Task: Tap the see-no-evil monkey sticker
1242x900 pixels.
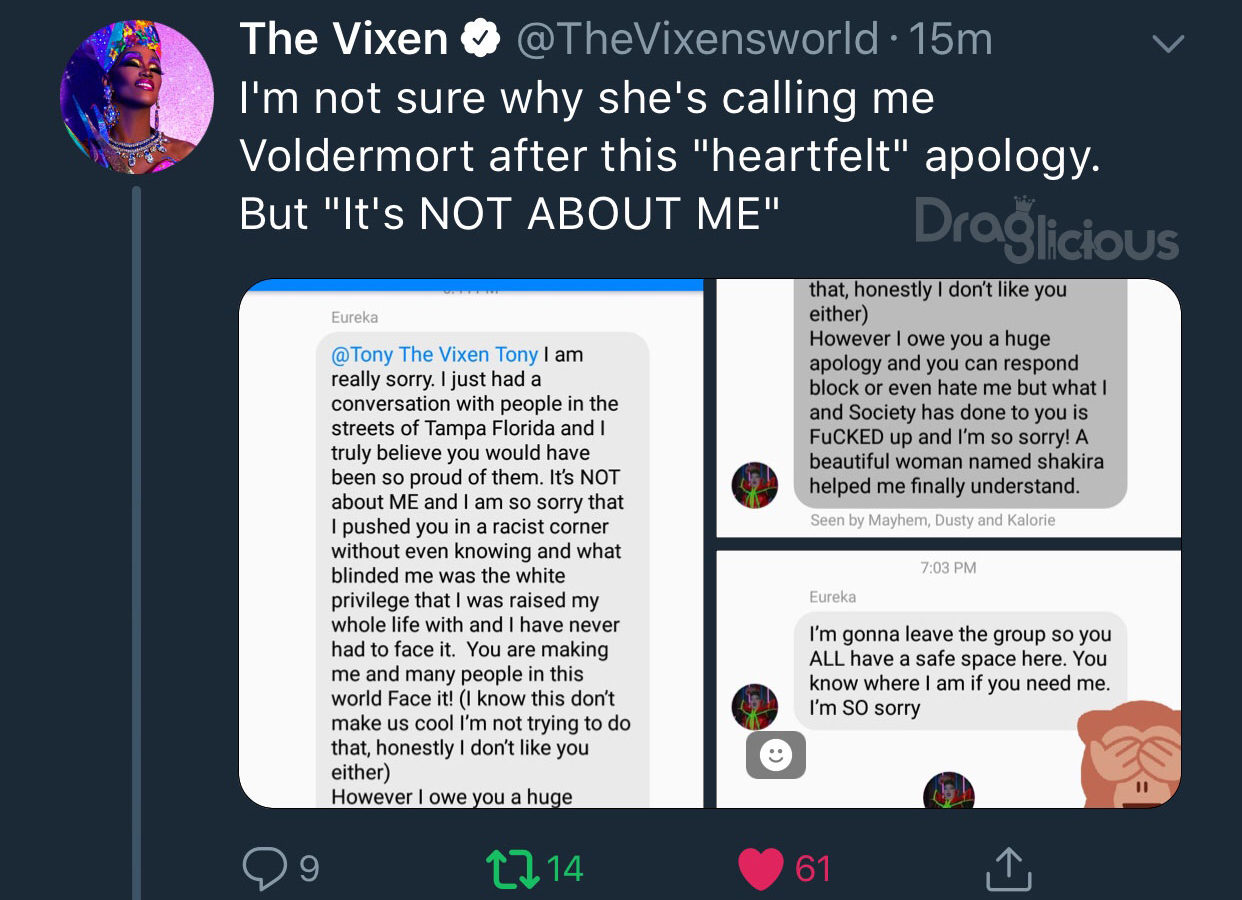Action: [x=1131, y=755]
